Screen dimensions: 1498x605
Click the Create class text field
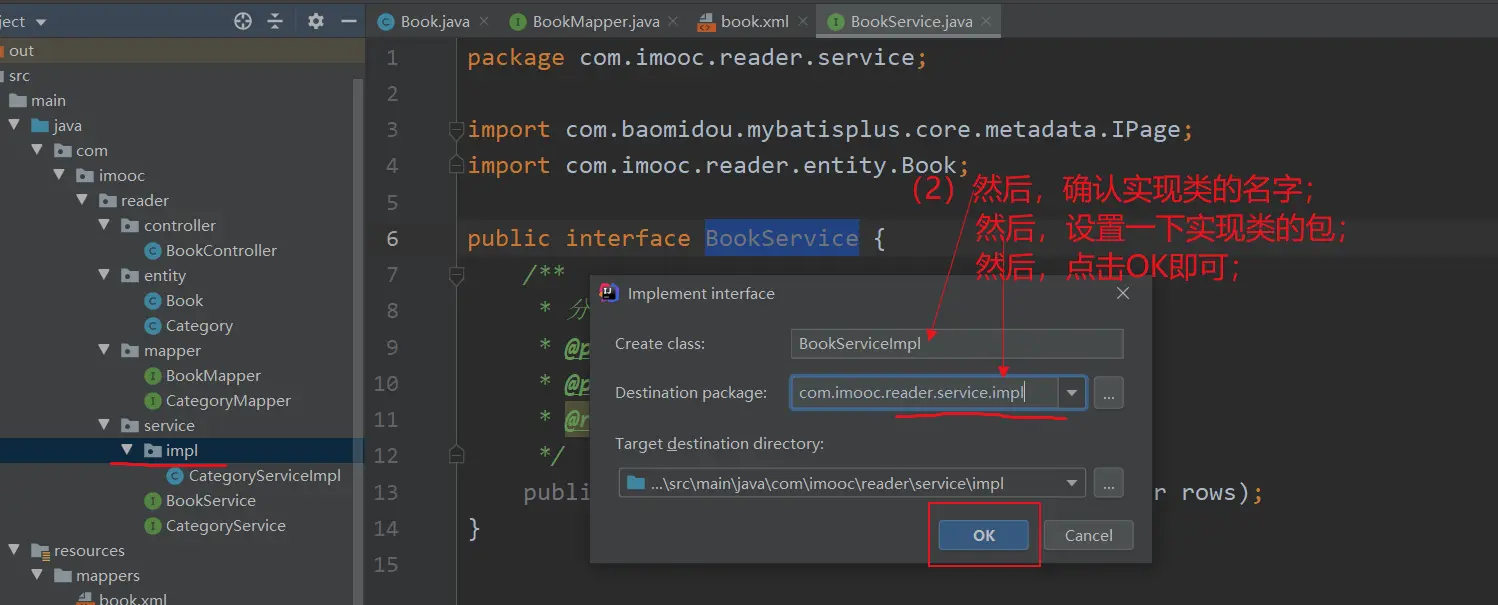tap(956, 344)
